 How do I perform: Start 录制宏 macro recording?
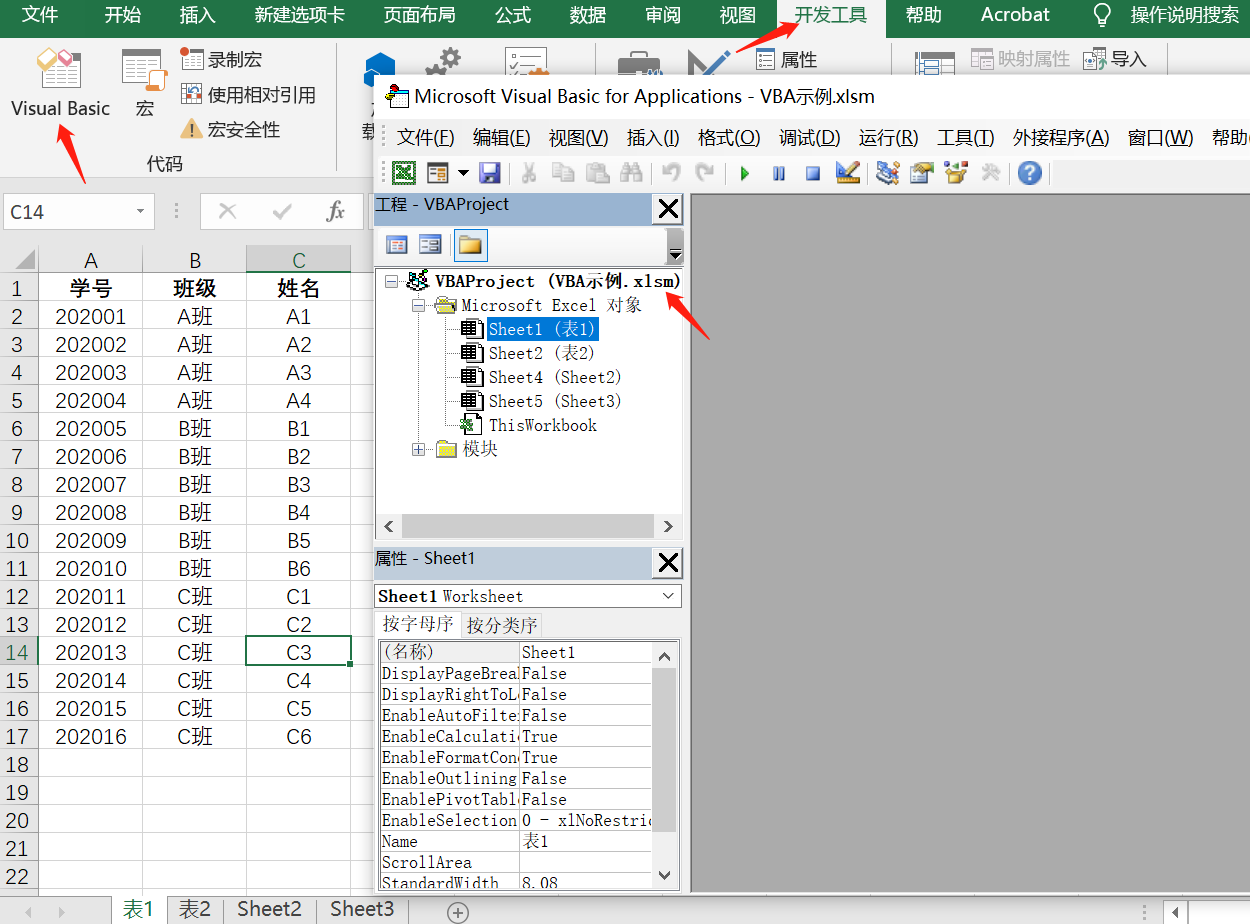click(x=221, y=60)
